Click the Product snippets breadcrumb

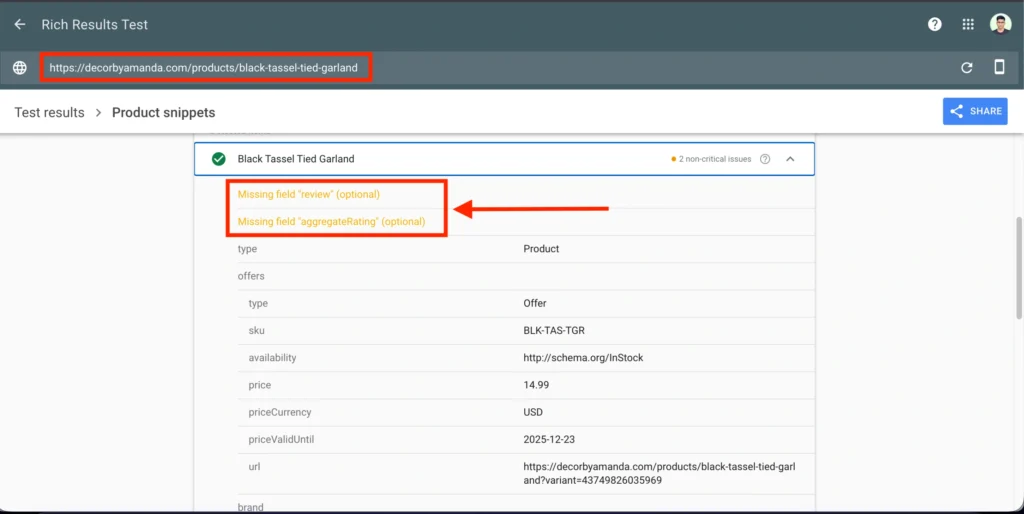click(163, 112)
